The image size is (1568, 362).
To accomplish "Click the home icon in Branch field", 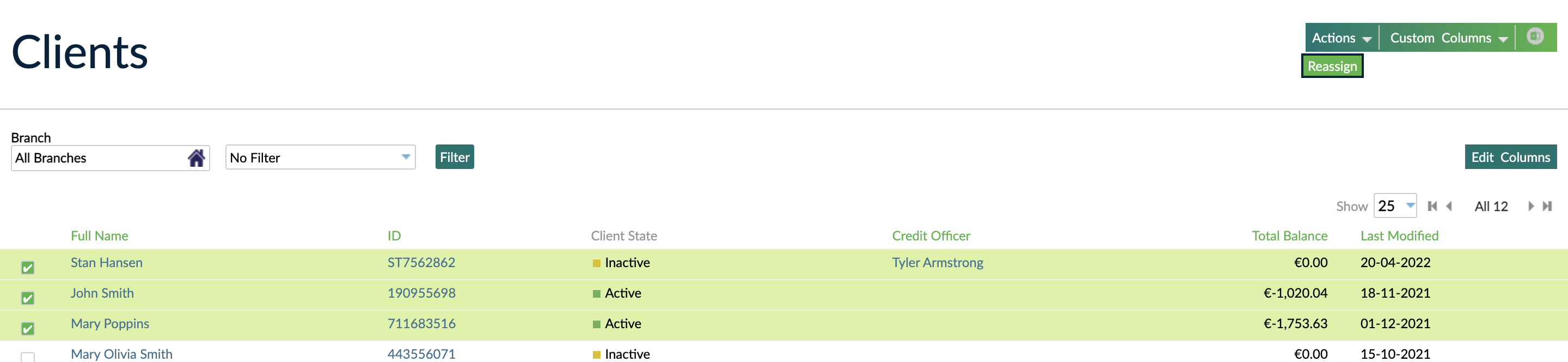I will coord(196,159).
